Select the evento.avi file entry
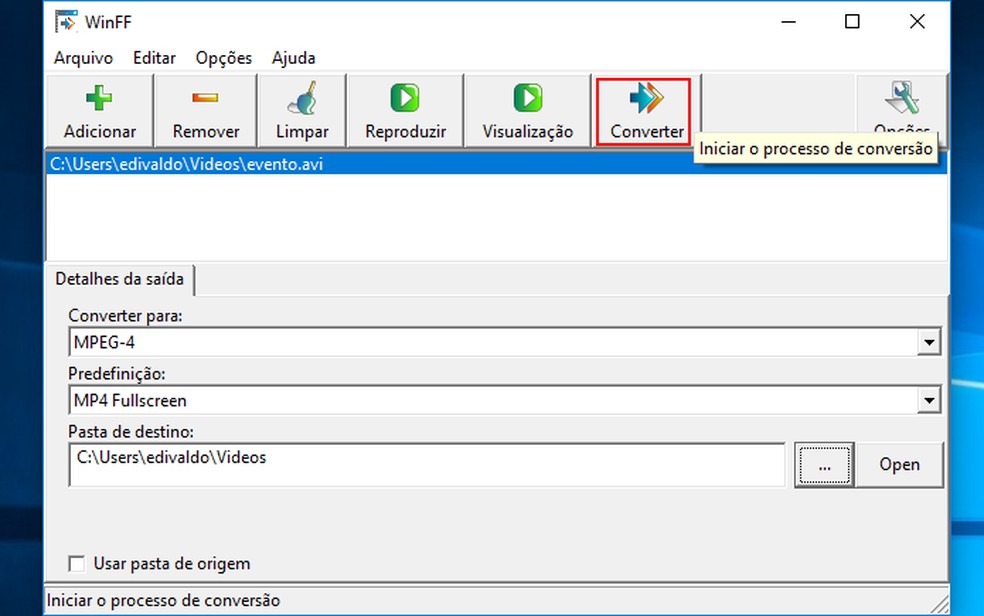 tap(200, 163)
